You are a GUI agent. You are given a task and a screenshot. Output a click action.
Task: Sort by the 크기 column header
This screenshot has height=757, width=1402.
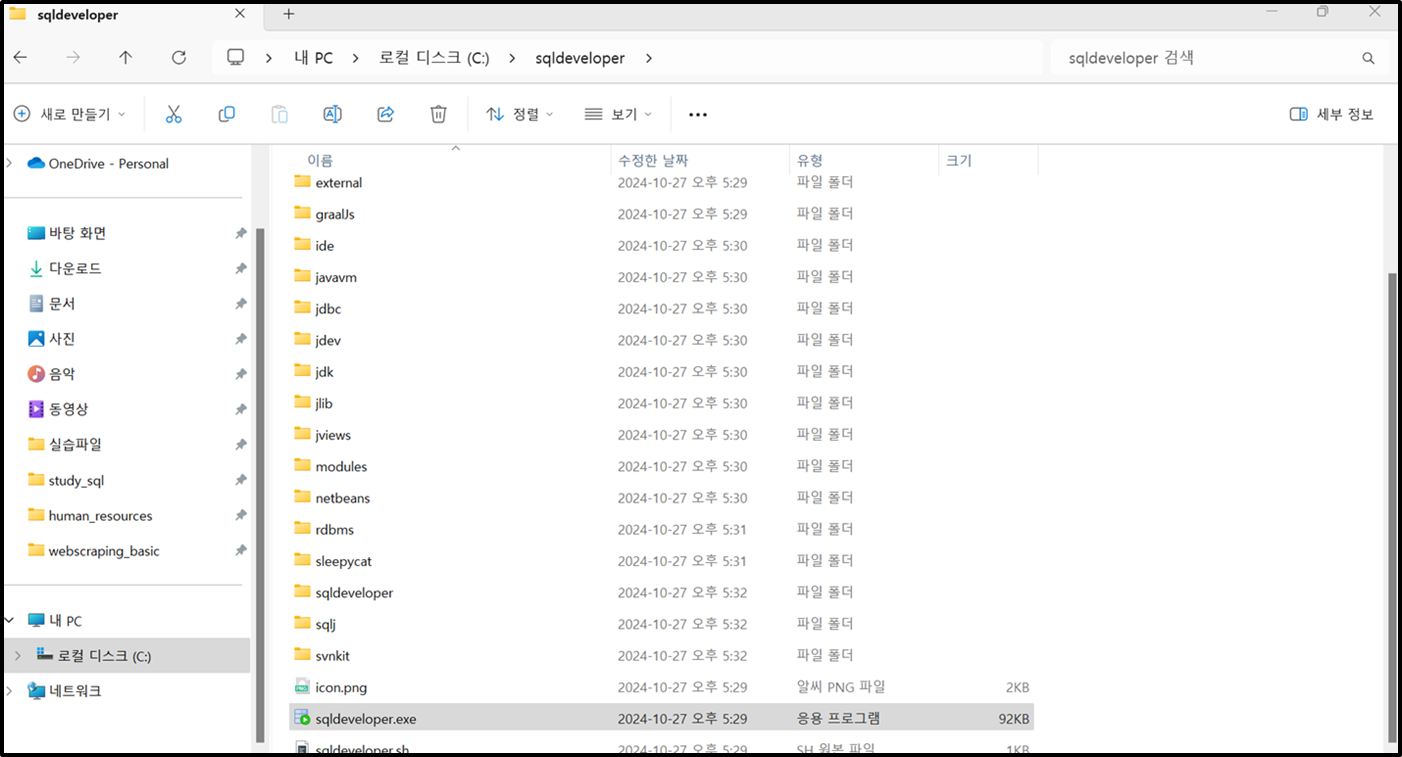pyautogui.click(x=959, y=160)
